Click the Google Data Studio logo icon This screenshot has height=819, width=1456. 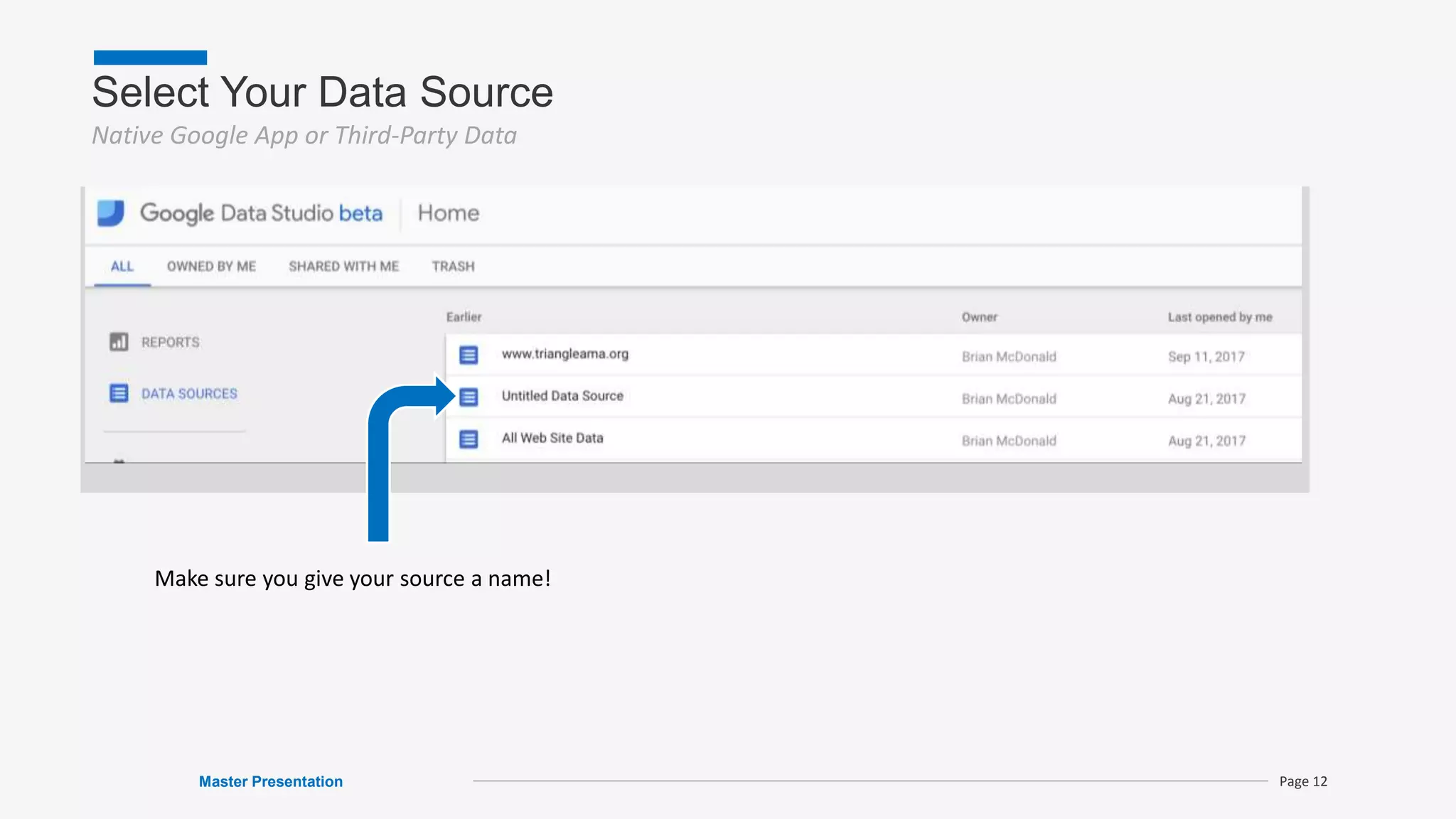tap(110, 213)
